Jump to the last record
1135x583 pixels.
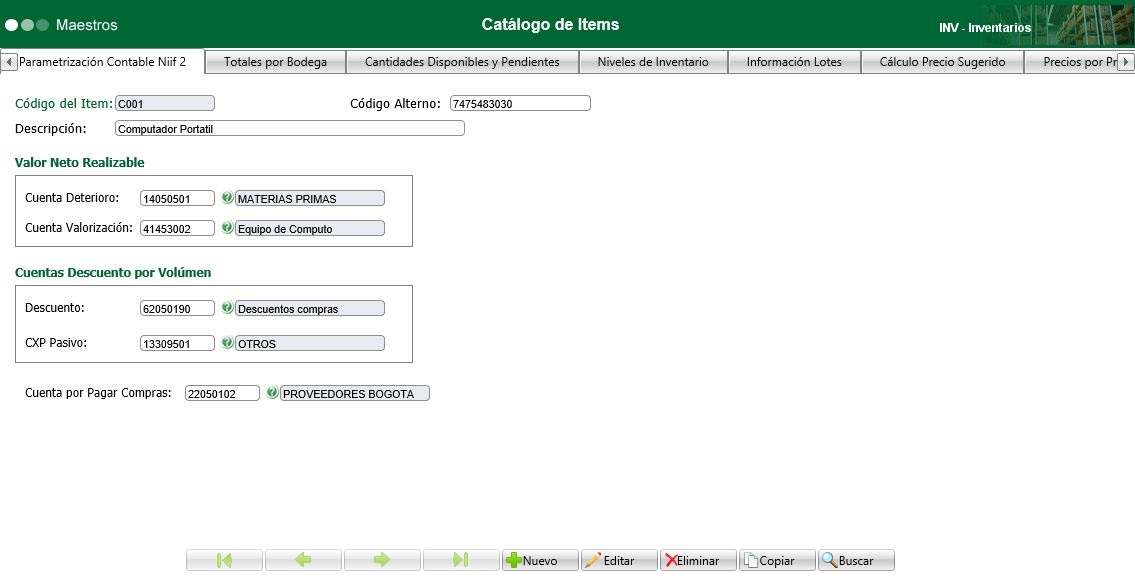point(461,560)
